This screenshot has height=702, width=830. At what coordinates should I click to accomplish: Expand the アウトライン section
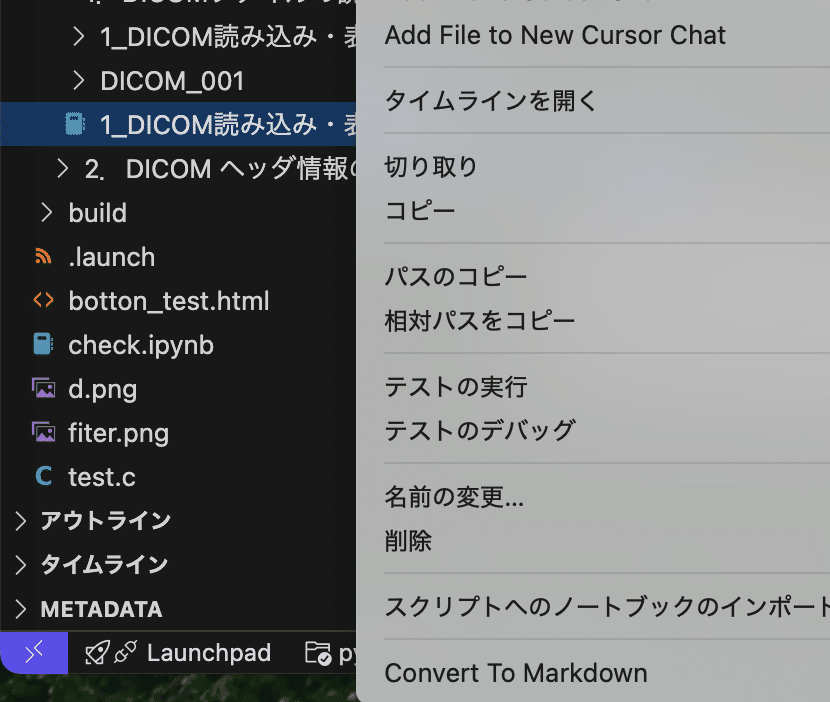click(x=21, y=520)
